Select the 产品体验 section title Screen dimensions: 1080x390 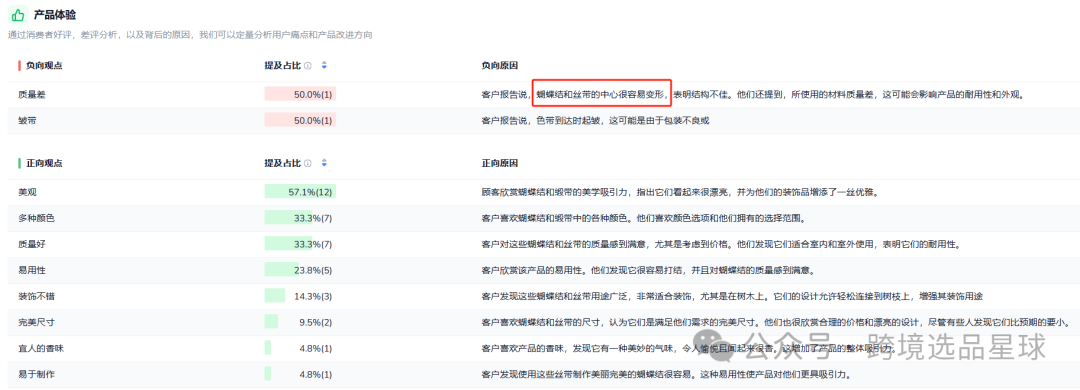[x=55, y=14]
